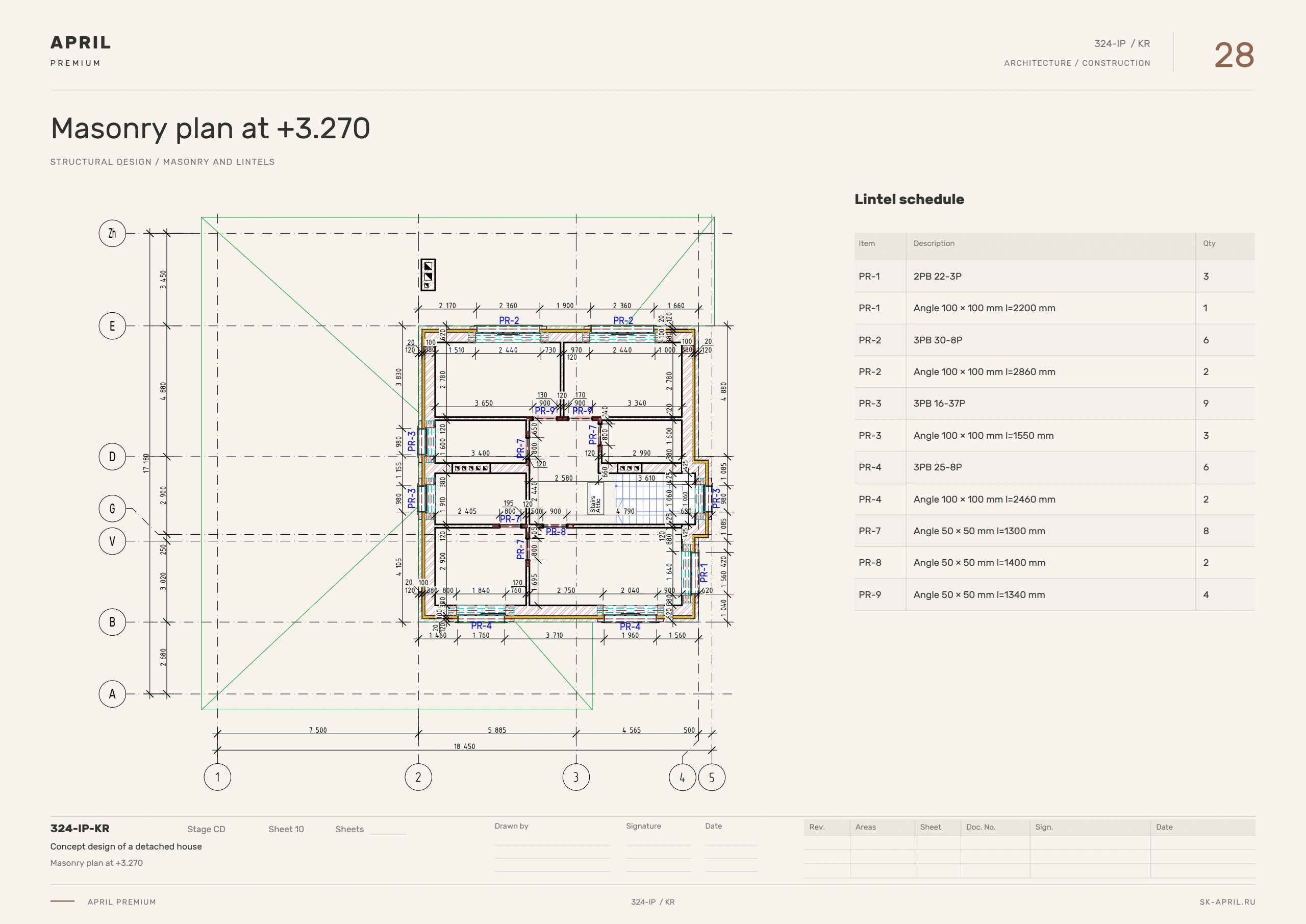Click the Lintel schedule heading

pos(909,199)
